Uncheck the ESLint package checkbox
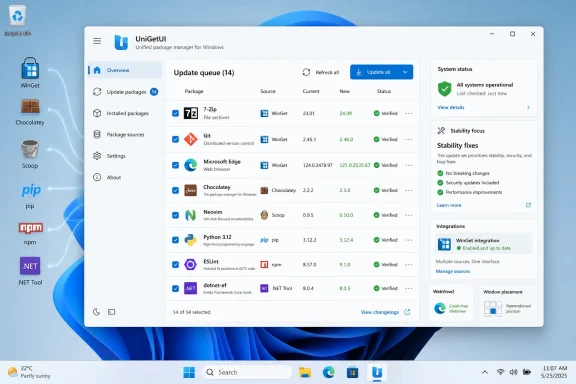The width and height of the screenshot is (576, 384). (176, 264)
